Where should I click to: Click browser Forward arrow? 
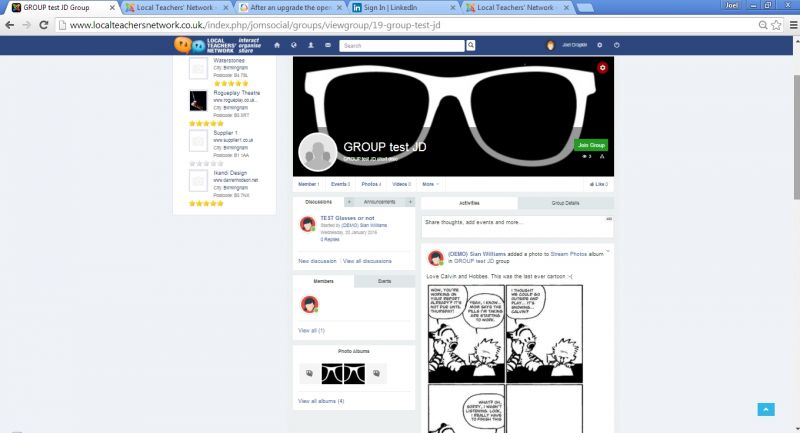27,25
